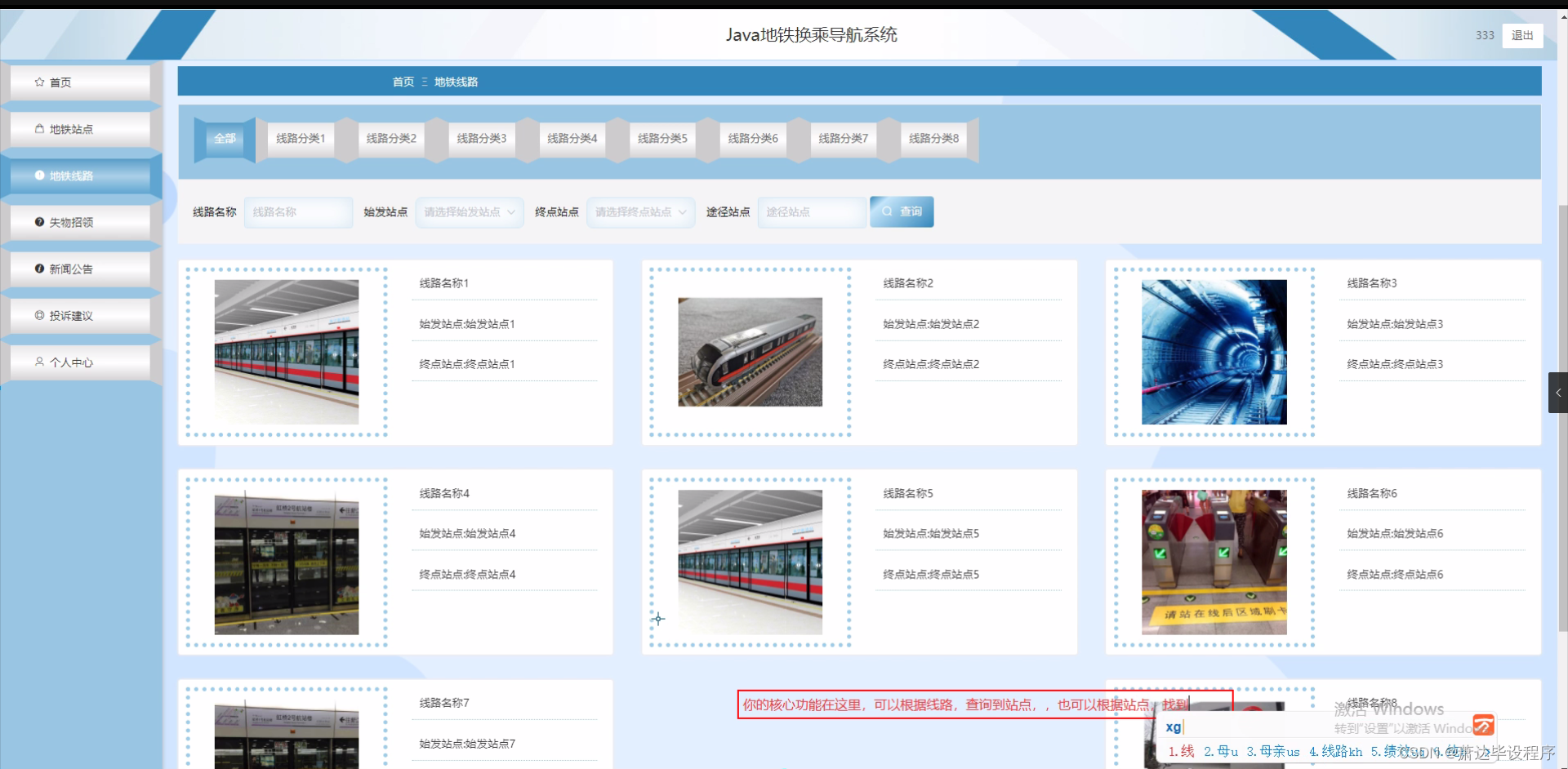Image resolution: width=1568 pixels, height=769 pixels.
Task: Select the 线路分类6 tab
Action: coord(753,139)
